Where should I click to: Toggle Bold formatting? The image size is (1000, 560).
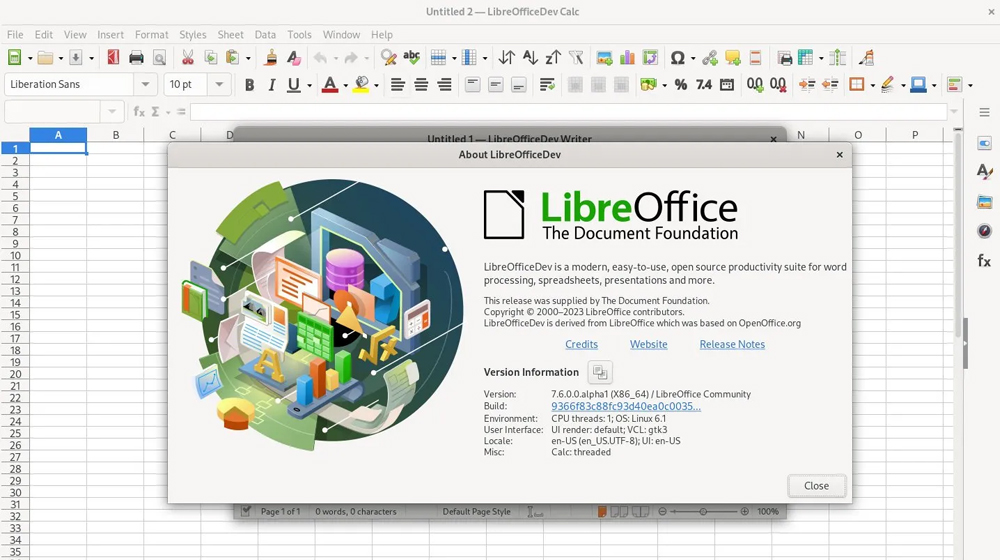point(249,84)
